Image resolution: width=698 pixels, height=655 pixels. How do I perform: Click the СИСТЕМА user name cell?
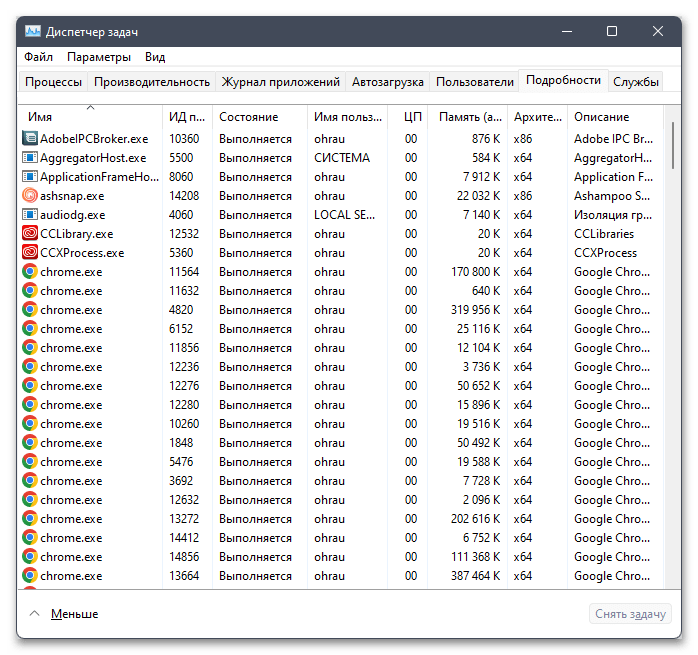342,158
